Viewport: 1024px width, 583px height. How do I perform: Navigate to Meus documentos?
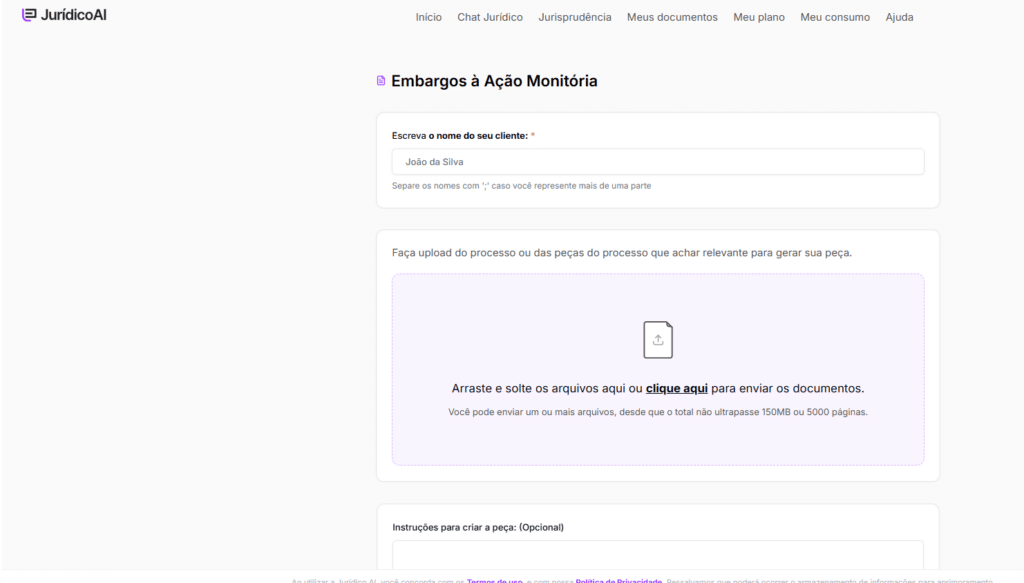(672, 17)
